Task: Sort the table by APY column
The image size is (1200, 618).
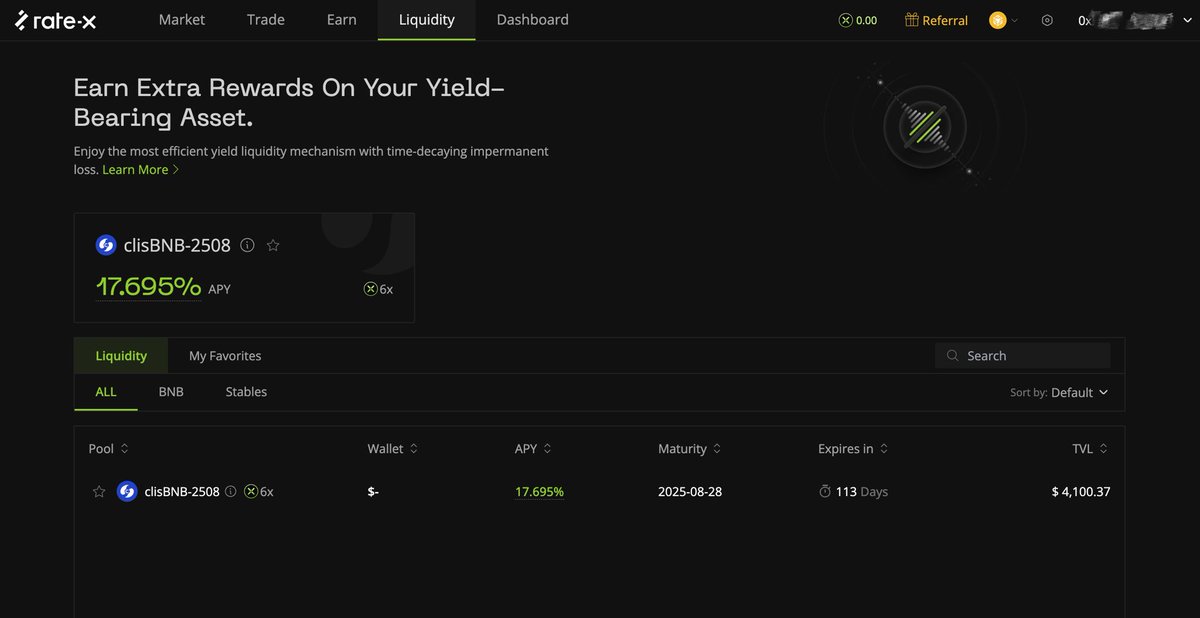Action: 533,449
